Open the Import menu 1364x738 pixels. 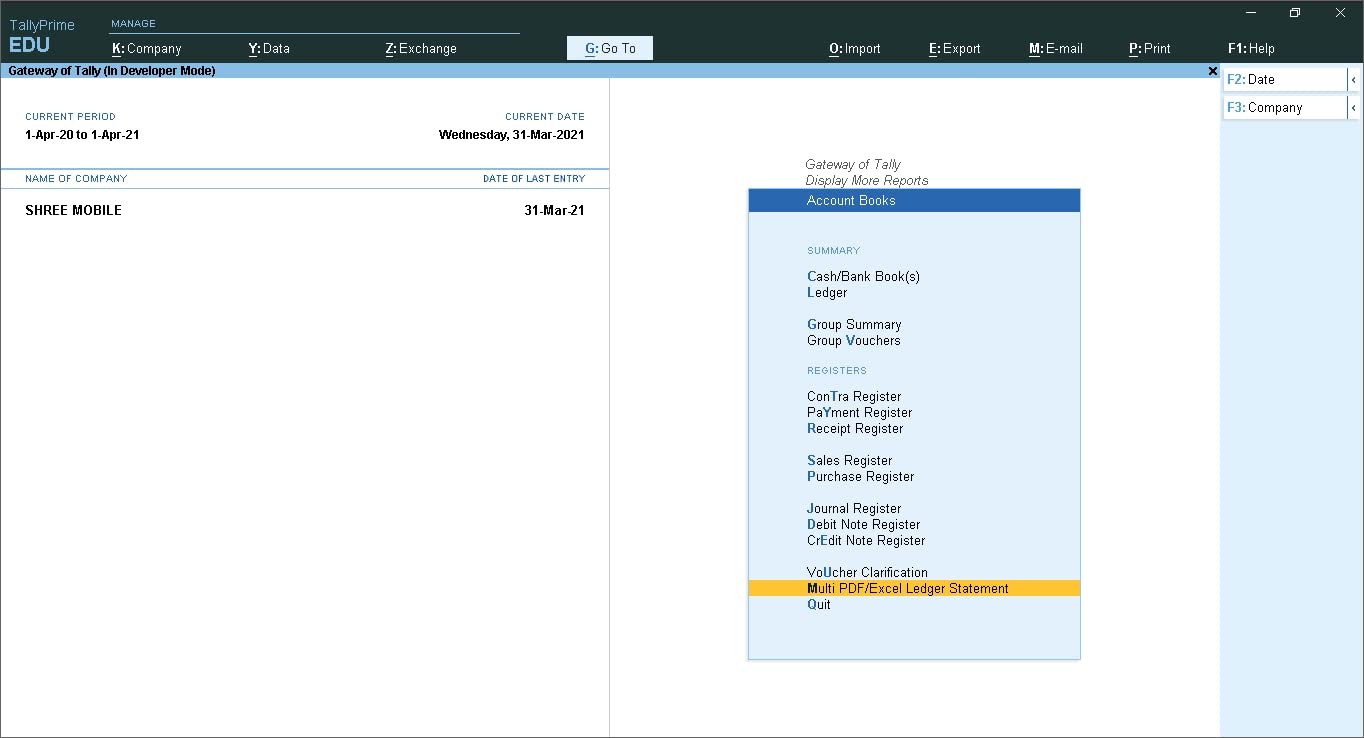(x=855, y=48)
